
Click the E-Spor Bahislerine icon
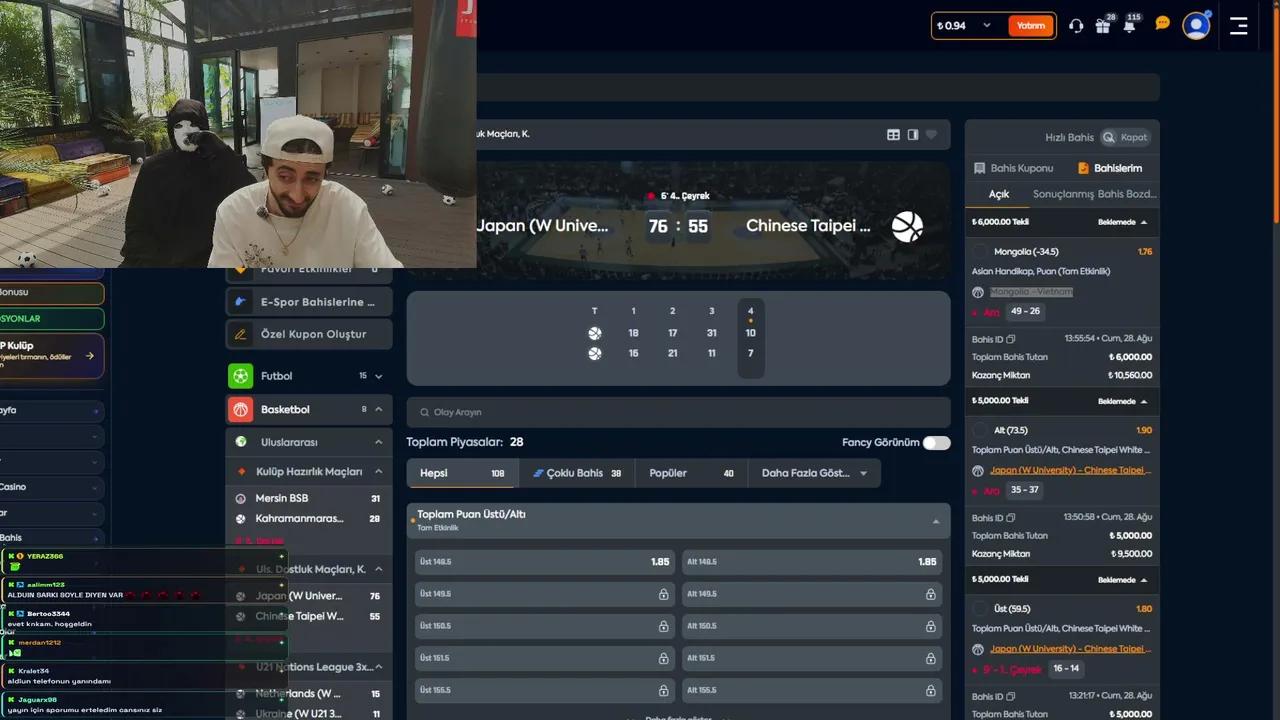(x=240, y=301)
